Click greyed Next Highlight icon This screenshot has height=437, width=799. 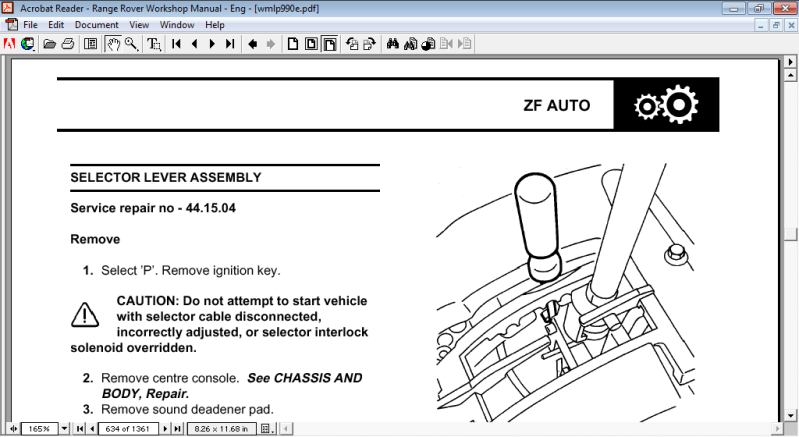464,44
